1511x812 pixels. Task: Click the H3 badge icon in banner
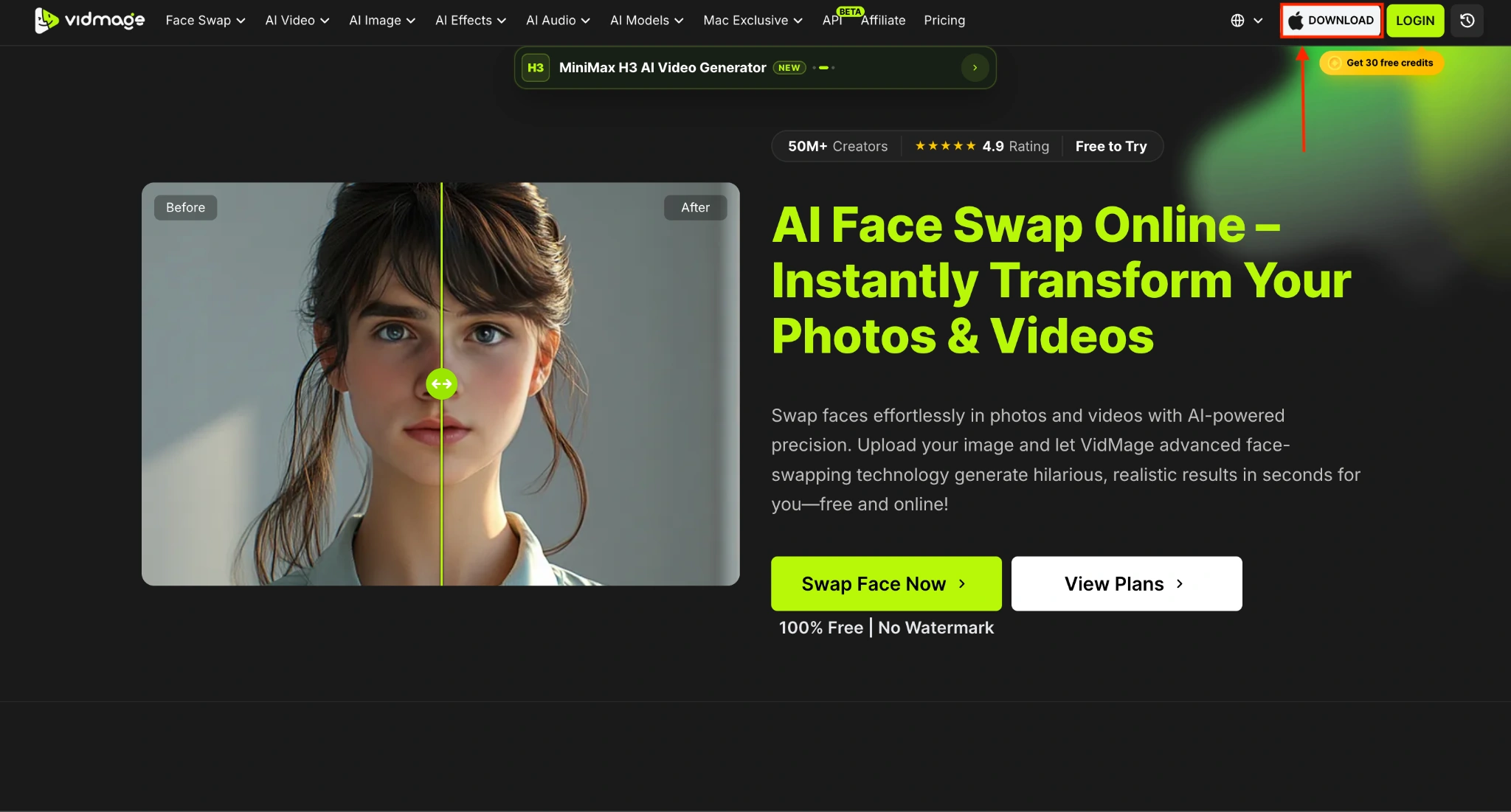point(536,68)
